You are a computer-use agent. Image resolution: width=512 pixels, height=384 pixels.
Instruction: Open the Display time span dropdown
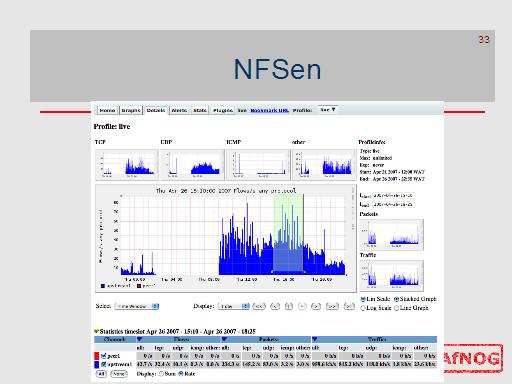233,306
